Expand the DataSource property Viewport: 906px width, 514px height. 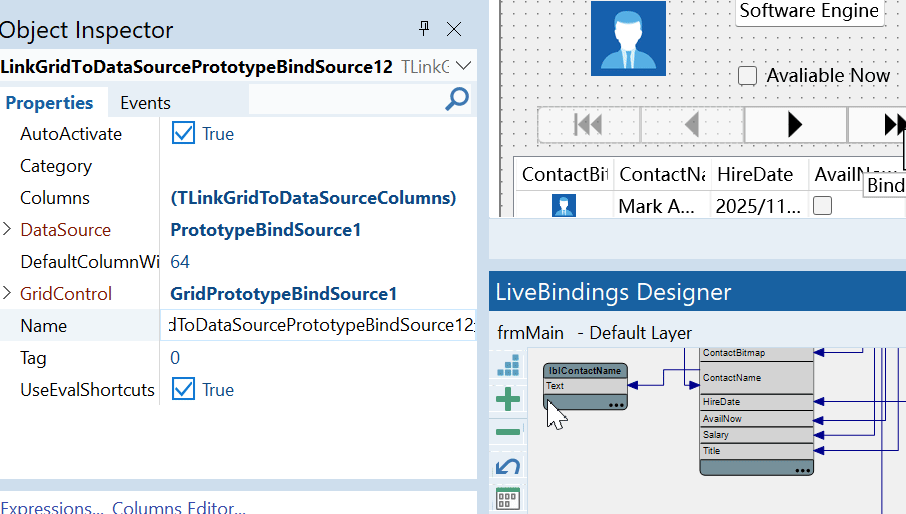tap(8, 230)
